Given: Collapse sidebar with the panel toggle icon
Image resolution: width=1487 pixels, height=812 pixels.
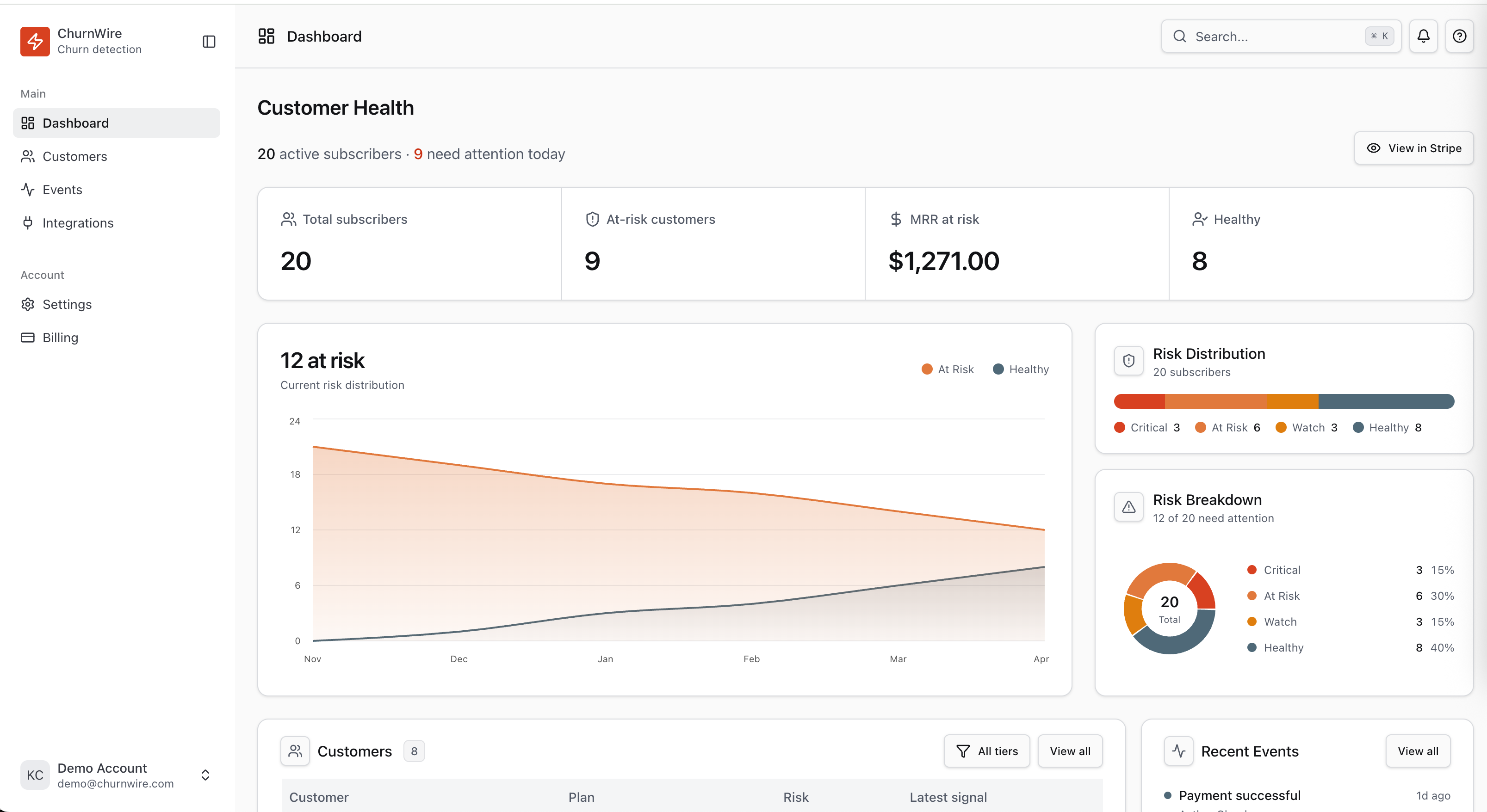Looking at the screenshot, I should tap(209, 42).
